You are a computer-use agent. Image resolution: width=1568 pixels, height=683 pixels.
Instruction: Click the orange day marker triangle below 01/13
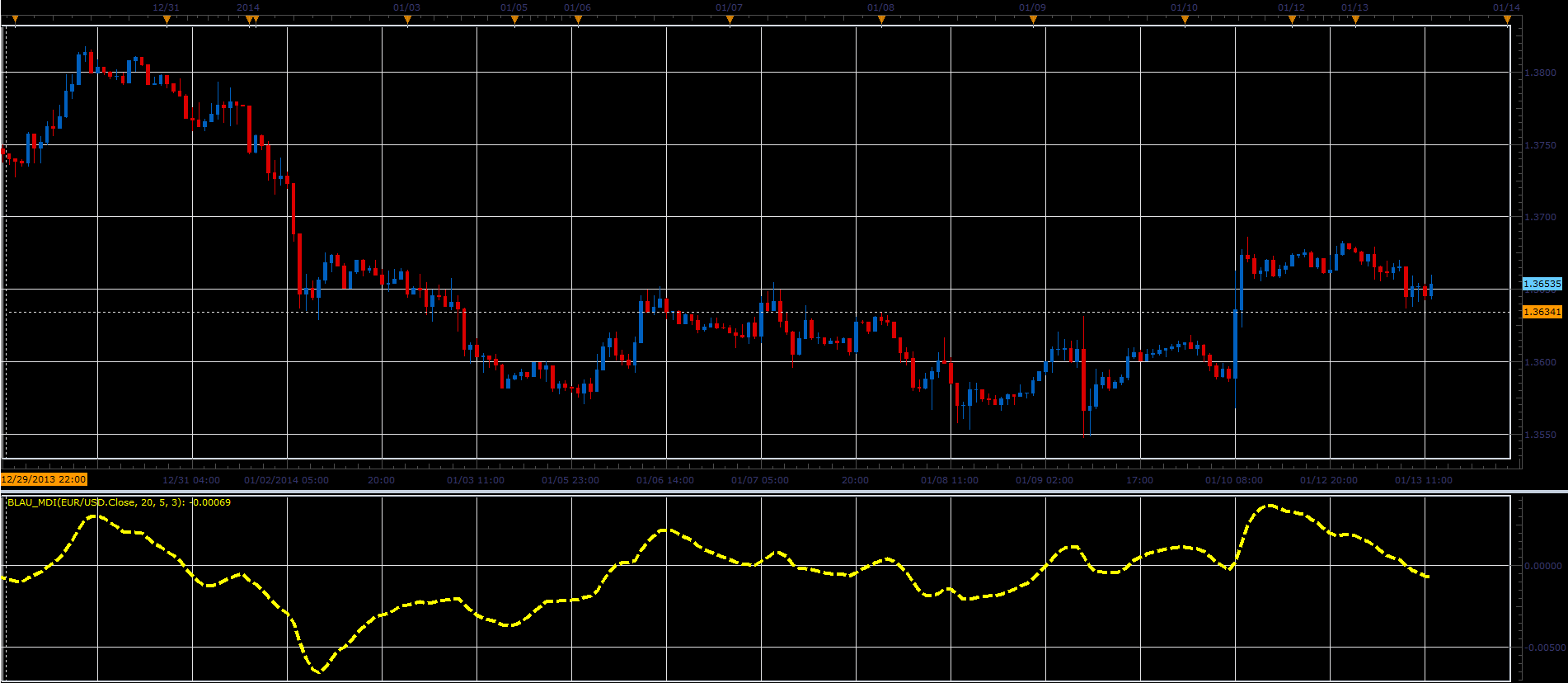pos(1355,21)
